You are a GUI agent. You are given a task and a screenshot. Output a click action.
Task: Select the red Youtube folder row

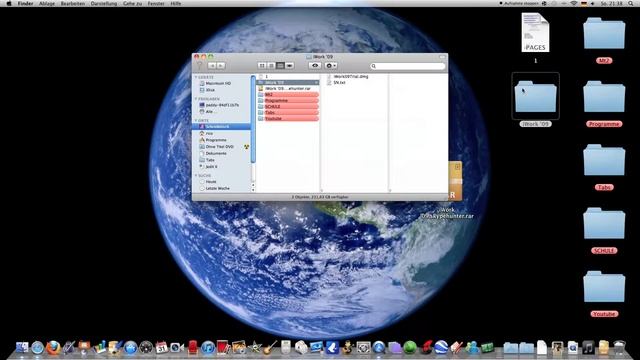[x=288, y=119]
